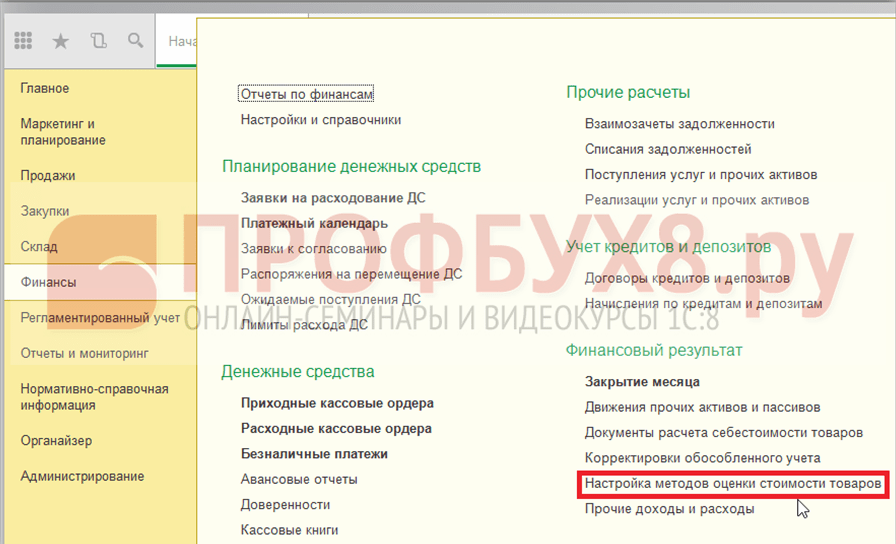The image size is (896, 544).
Task: Open the Закупки section
Action: click(x=45, y=211)
